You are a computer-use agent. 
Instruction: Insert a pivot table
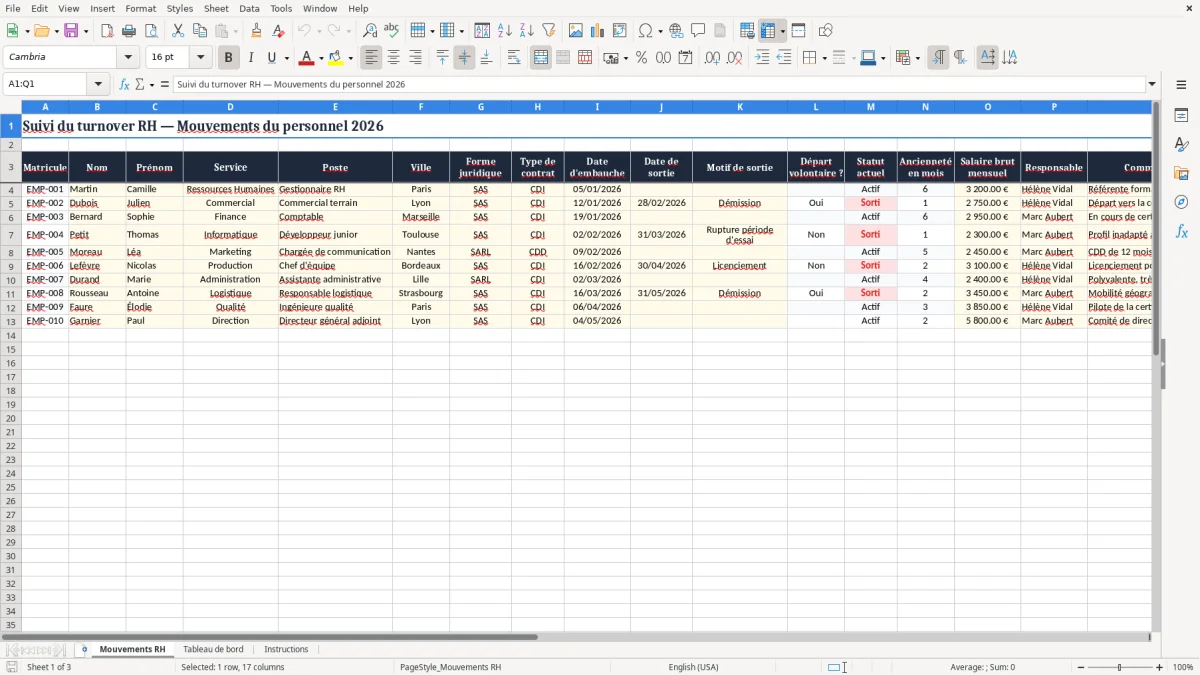pos(620,31)
